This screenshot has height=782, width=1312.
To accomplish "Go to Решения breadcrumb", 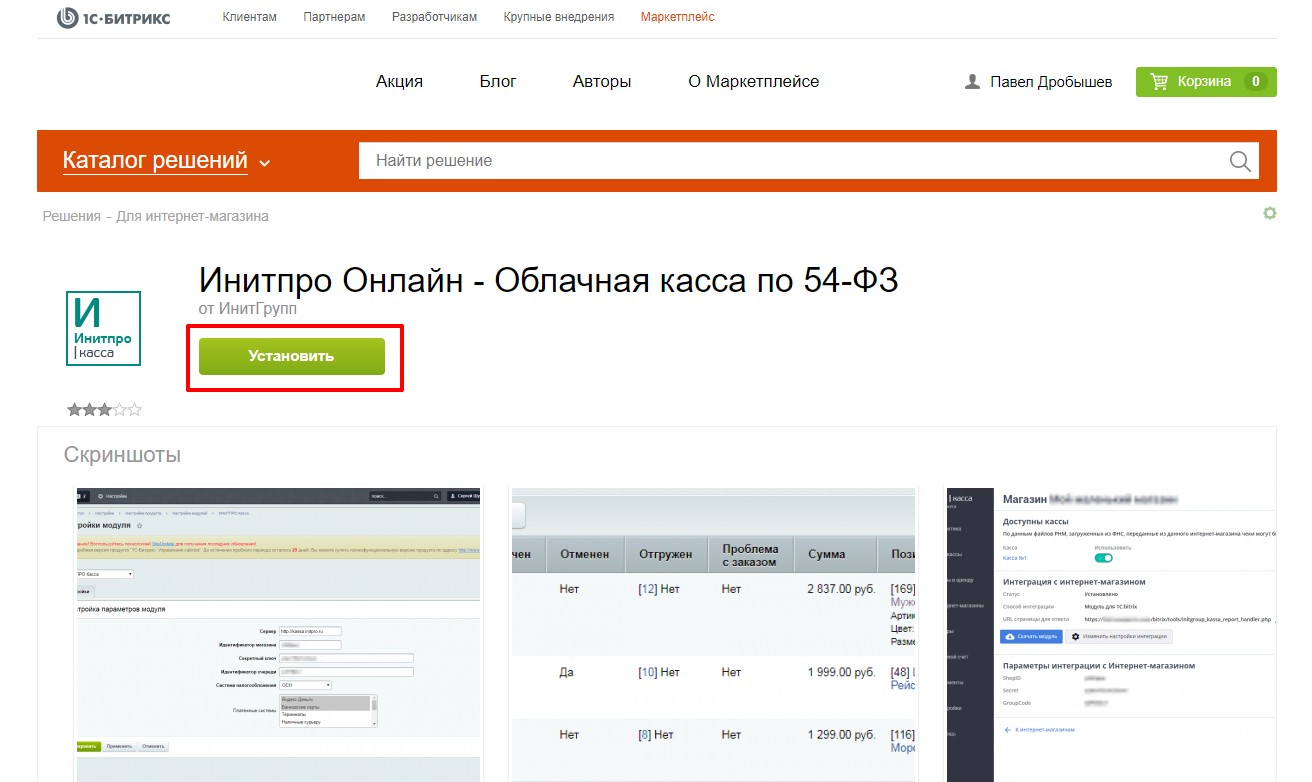I will point(71,216).
